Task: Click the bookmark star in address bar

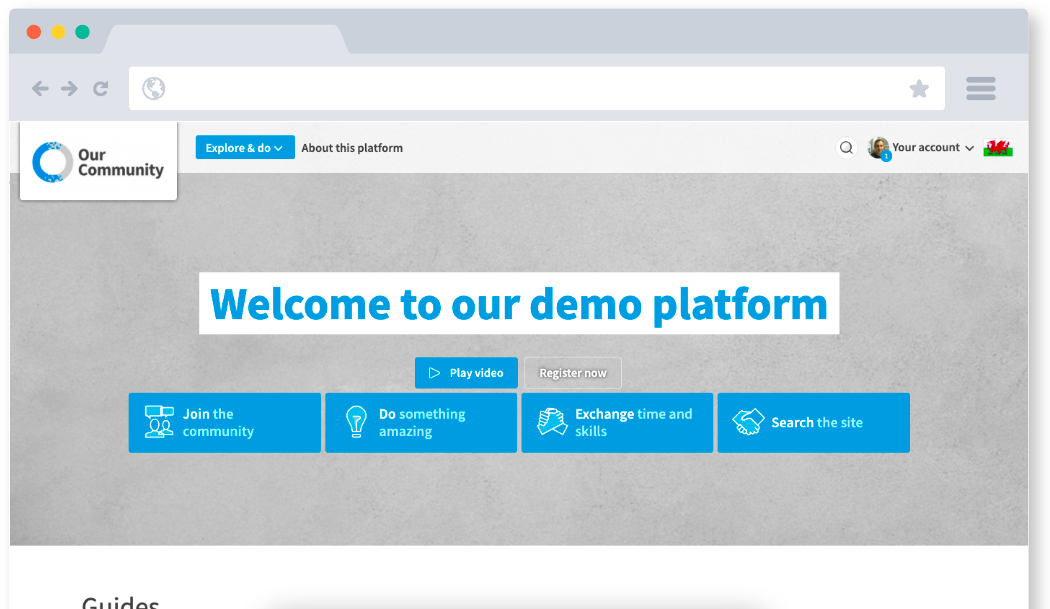Action: [x=919, y=89]
